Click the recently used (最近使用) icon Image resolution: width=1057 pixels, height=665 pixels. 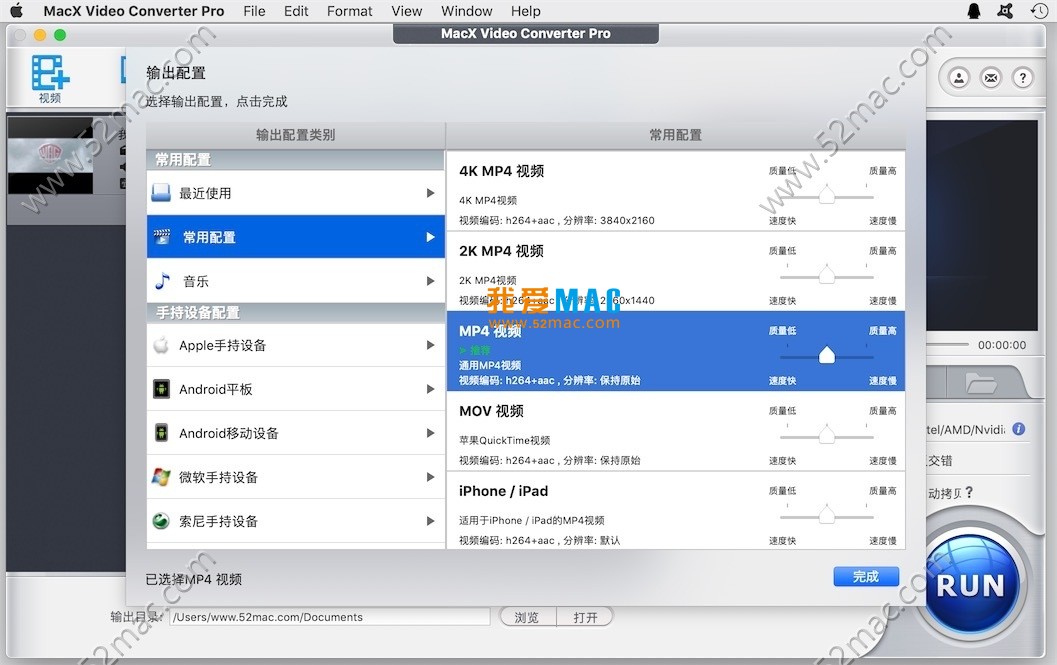(161, 193)
